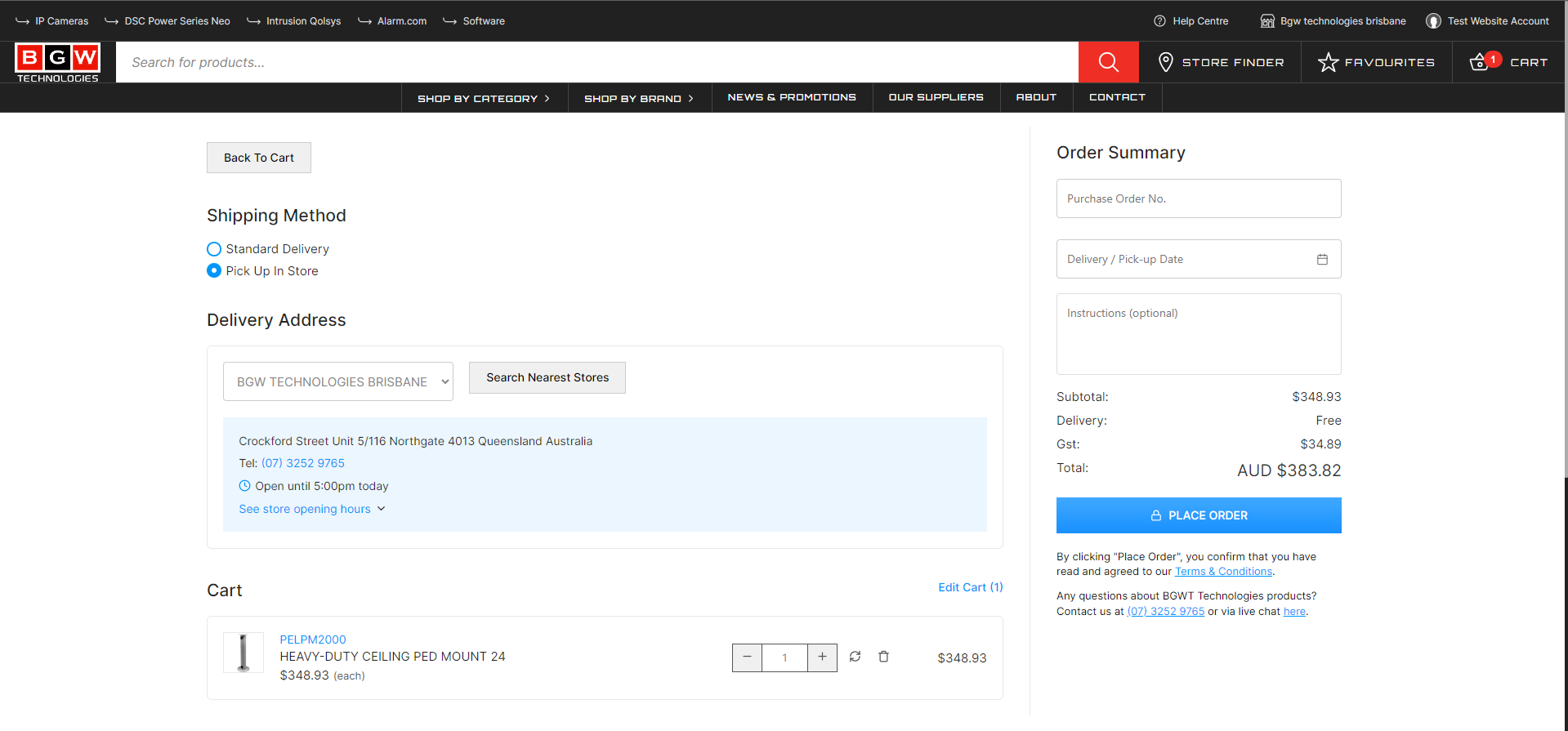1568x731 pixels.
Task: Open Help Centre question mark icon
Action: click(x=1159, y=21)
